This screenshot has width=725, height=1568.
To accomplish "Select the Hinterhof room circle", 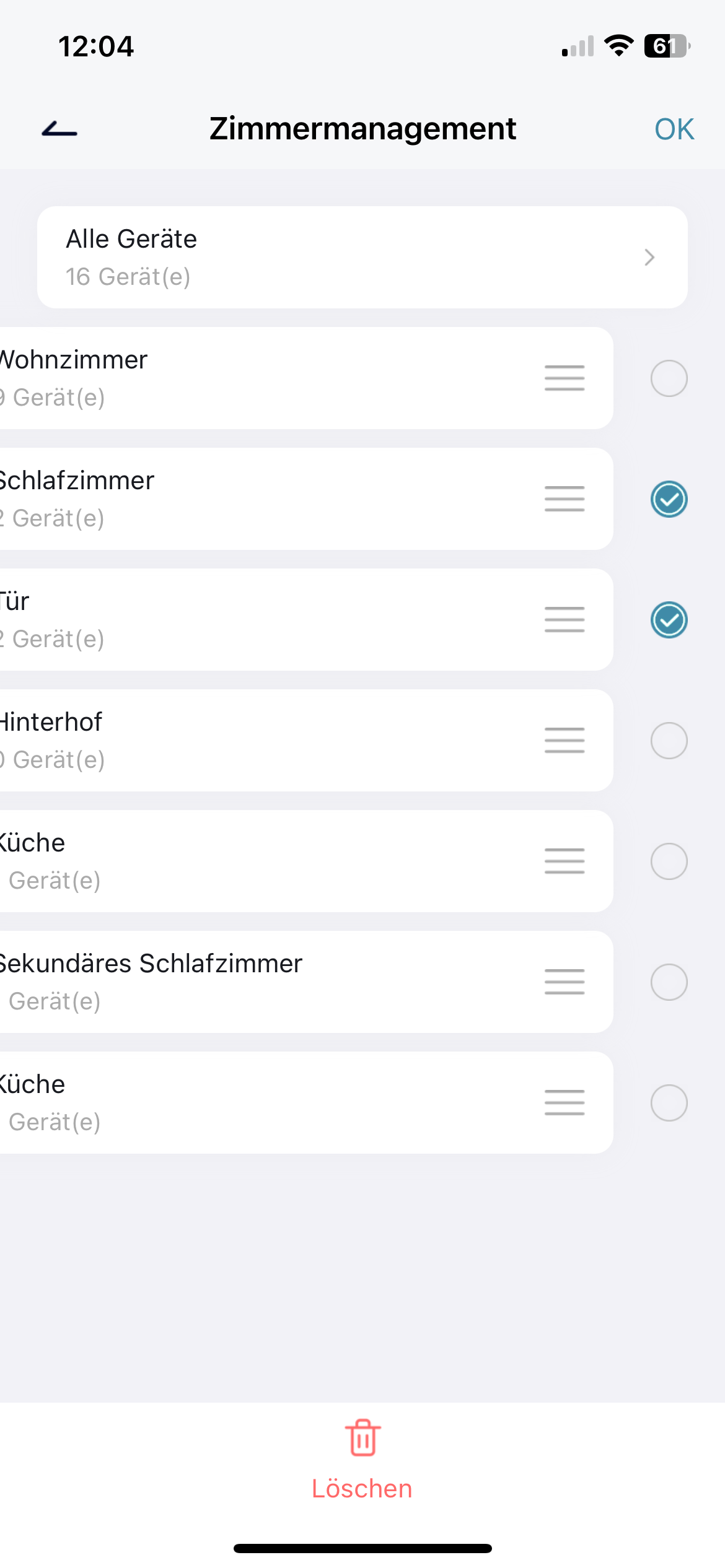I will click(x=669, y=740).
